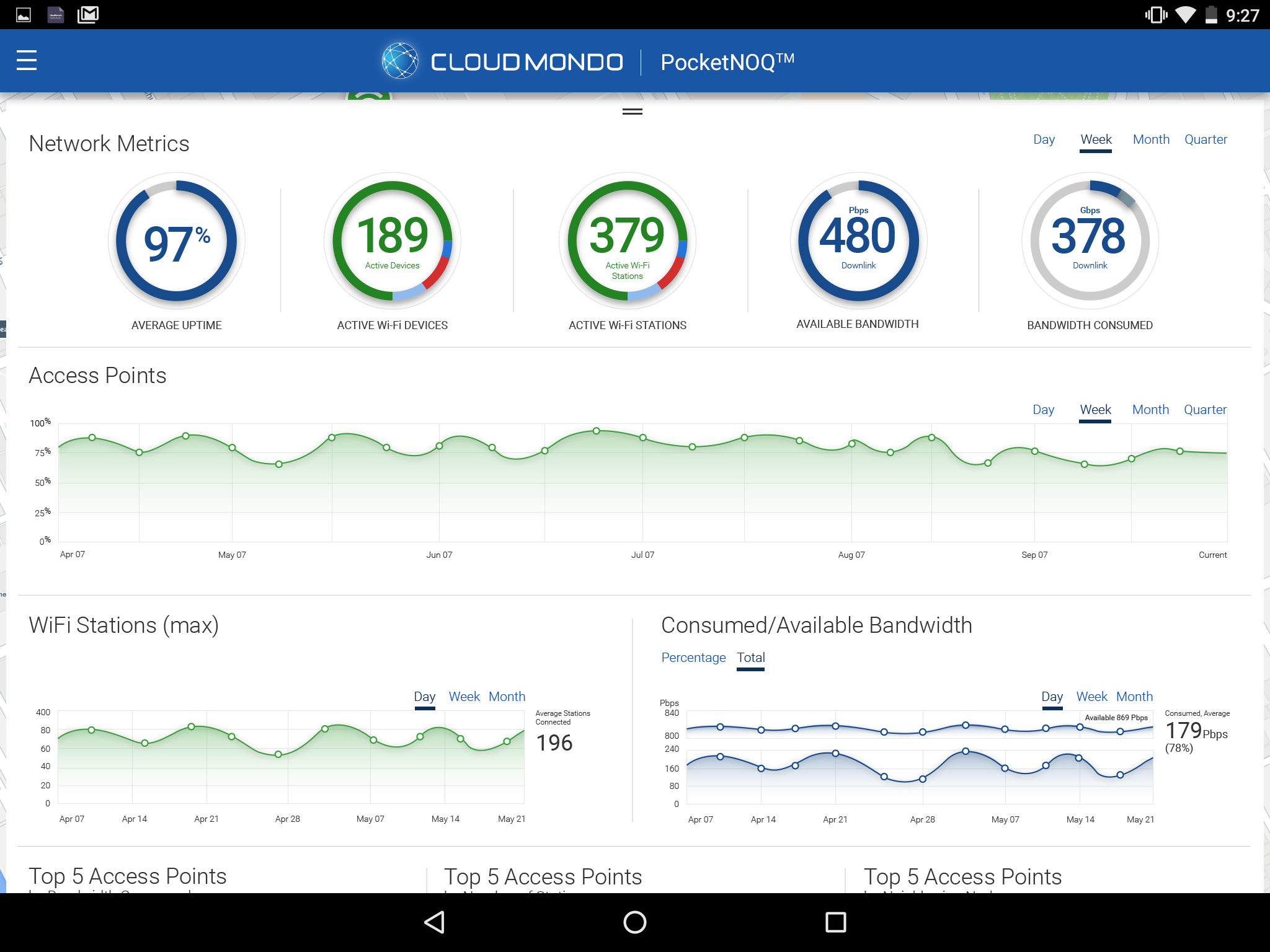Tap the vibrate mode status icon

coord(1157,15)
